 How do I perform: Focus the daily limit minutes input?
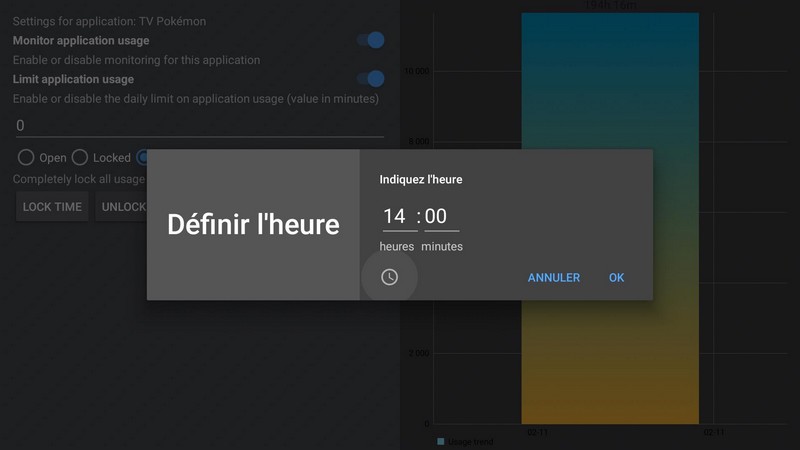point(198,126)
